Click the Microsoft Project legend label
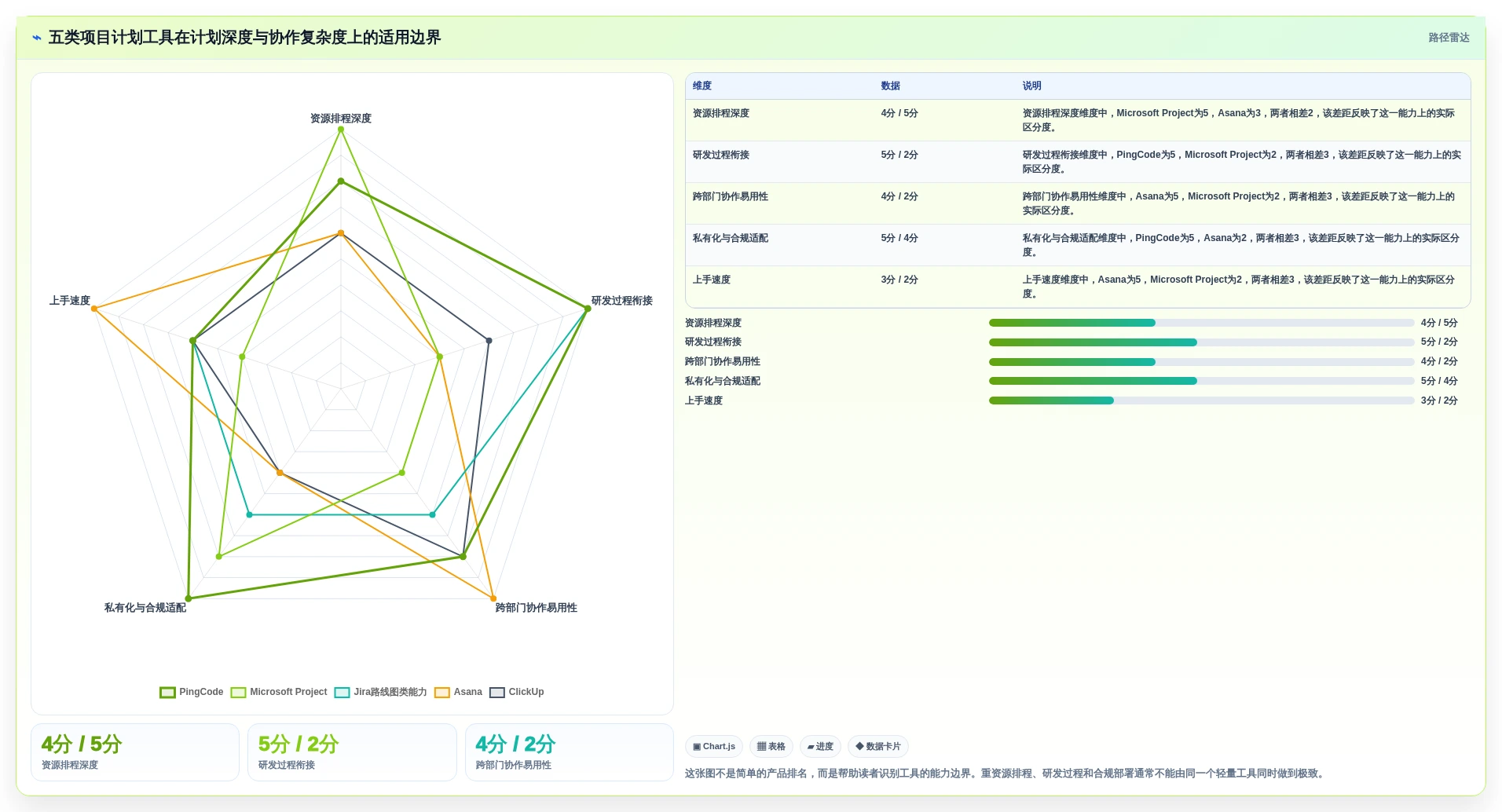The height and width of the screenshot is (812, 1502). click(x=288, y=692)
